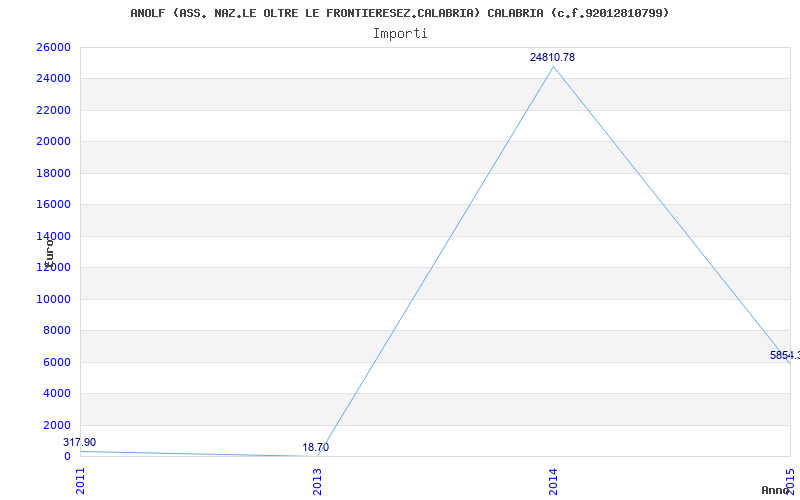Screen dimensions: 800x500
Task: Click the 'Importi' subtitle
Action: (400, 34)
